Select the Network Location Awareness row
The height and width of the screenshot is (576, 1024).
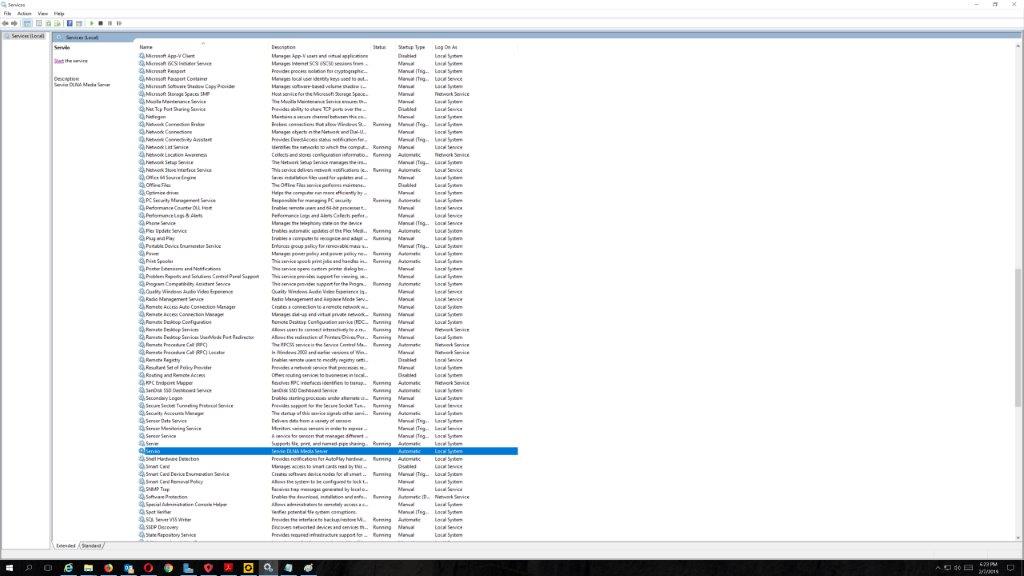328,155
